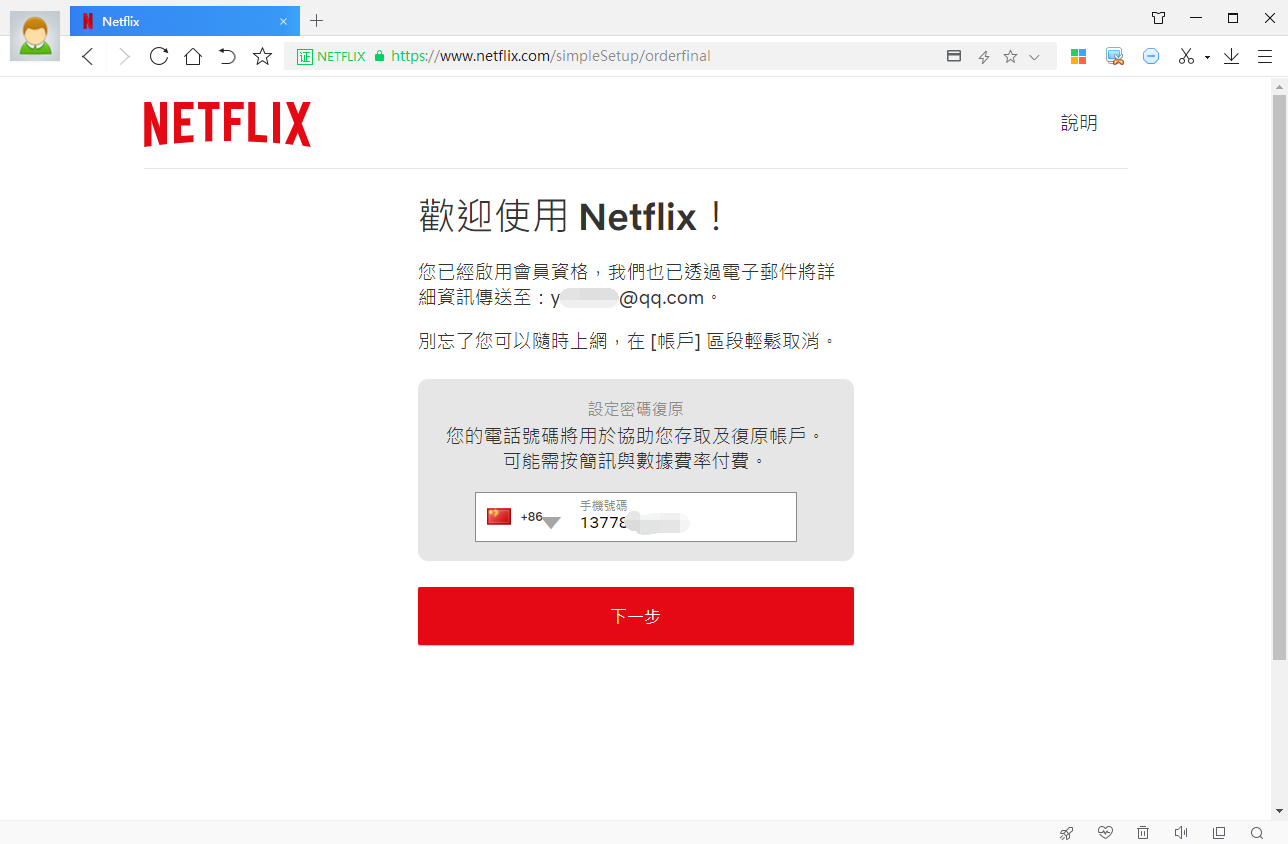Switch to the Netflix browser tab
The height and width of the screenshot is (844, 1288).
pyautogui.click(x=185, y=21)
